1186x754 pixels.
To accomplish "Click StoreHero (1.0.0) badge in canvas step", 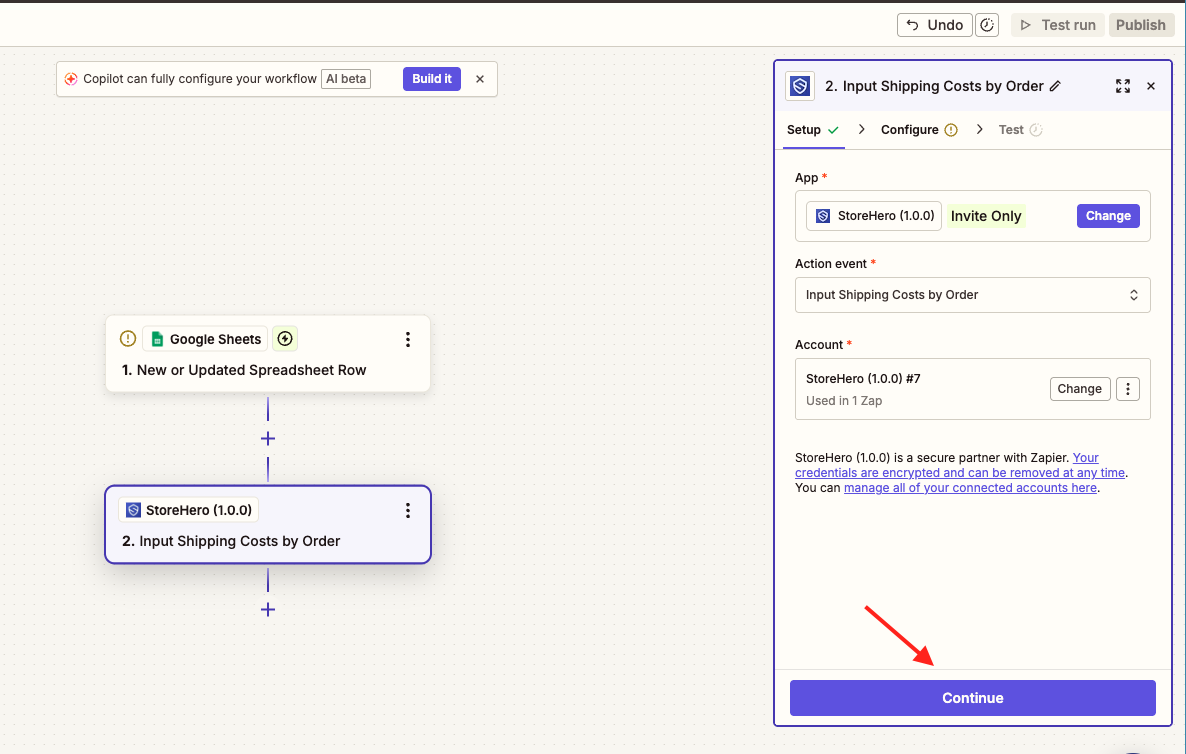I will pyautogui.click(x=189, y=510).
